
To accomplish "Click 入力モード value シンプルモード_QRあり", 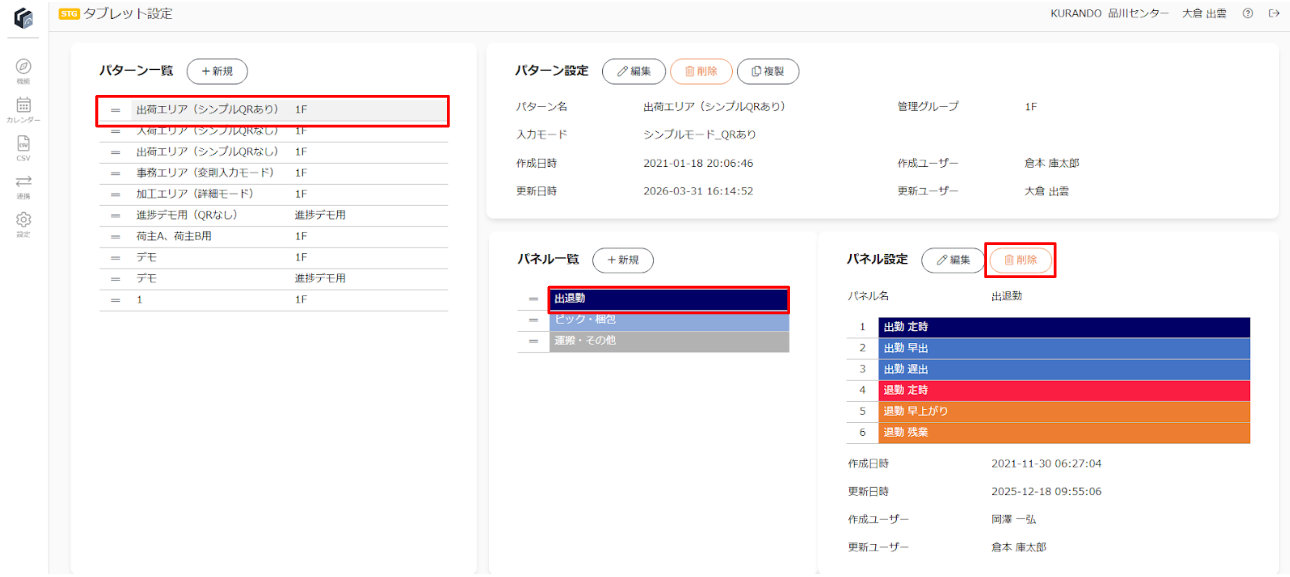I will [x=700, y=134].
